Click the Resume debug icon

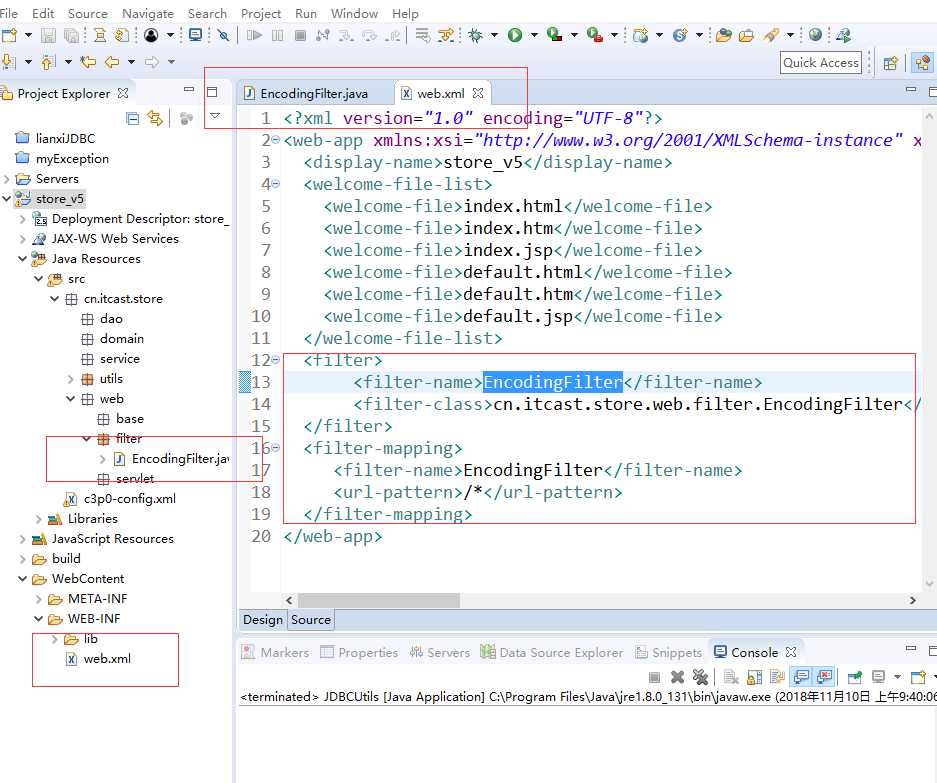coord(254,35)
